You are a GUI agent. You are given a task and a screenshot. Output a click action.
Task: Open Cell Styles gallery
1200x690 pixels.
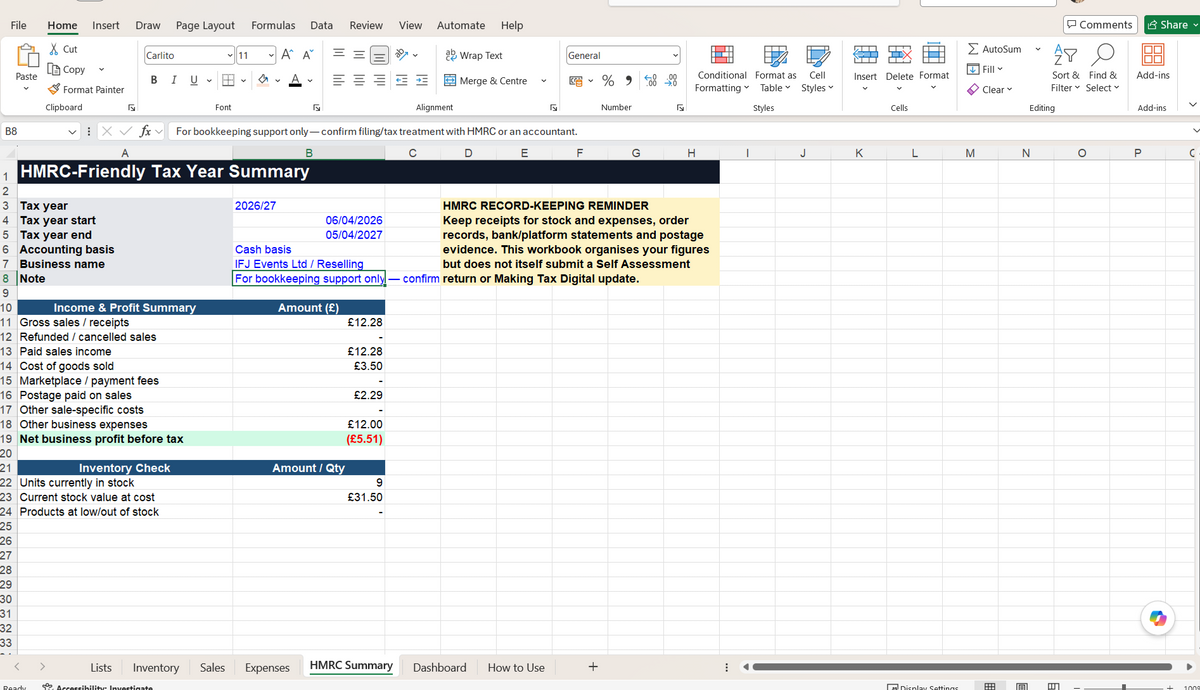[817, 68]
